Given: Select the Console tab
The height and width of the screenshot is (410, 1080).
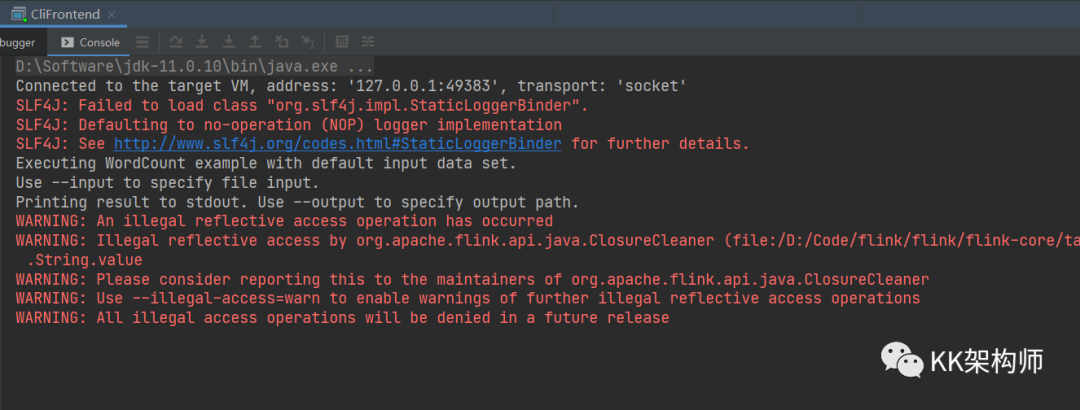Looking at the screenshot, I should pyautogui.click(x=90, y=42).
